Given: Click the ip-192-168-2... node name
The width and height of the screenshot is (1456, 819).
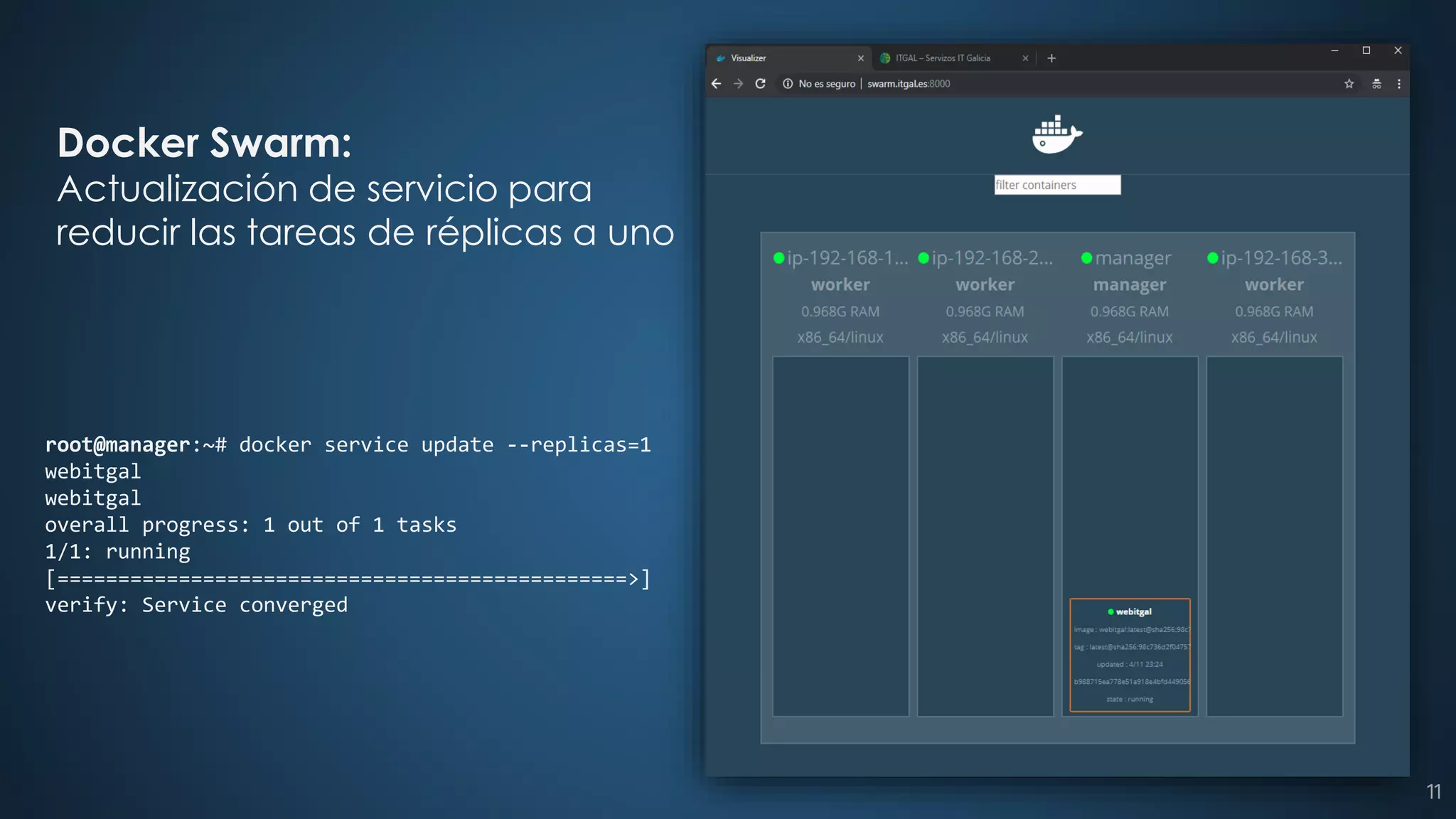Looking at the screenshot, I should point(992,258).
